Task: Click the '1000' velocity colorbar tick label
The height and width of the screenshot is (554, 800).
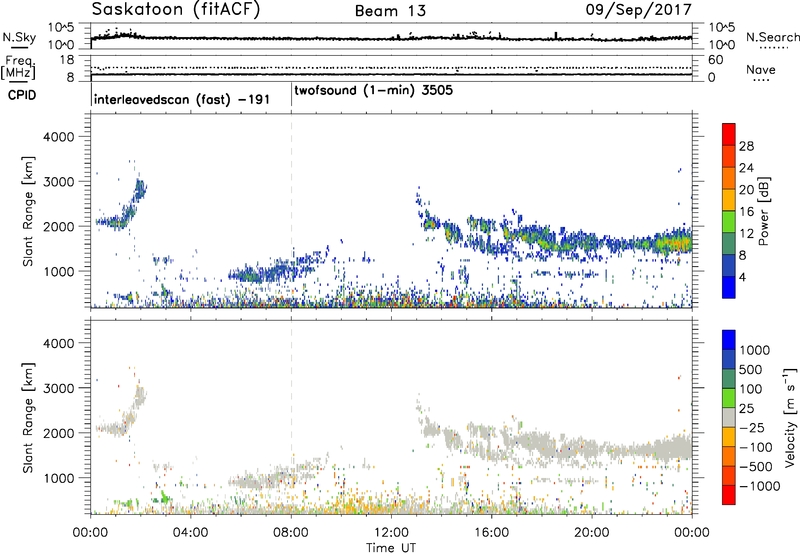Action: pos(754,350)
